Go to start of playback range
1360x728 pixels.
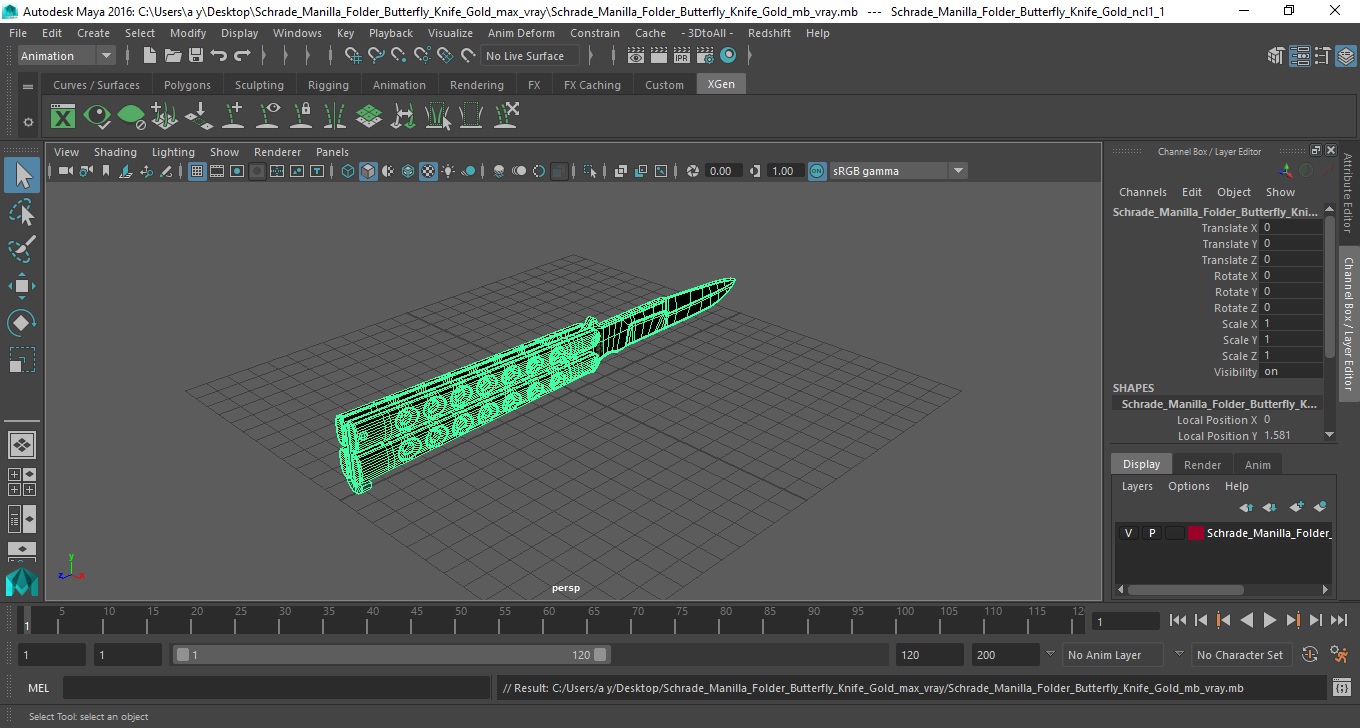pyautogui.click(x=1178, y=621)
